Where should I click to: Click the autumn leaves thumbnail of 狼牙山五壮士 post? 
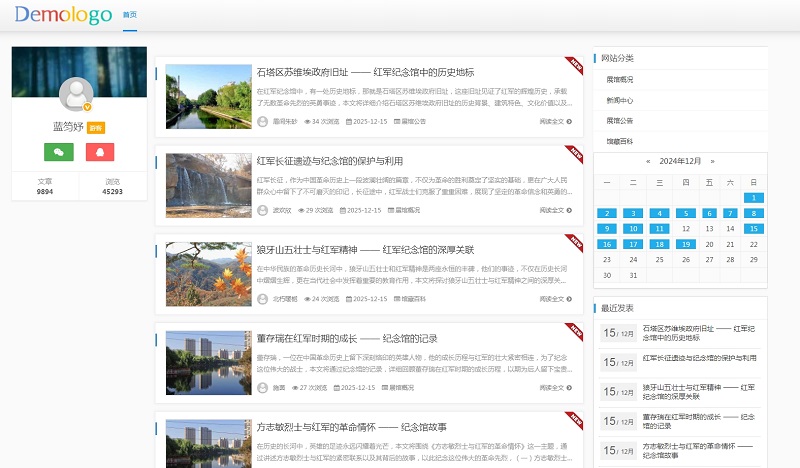209,274
